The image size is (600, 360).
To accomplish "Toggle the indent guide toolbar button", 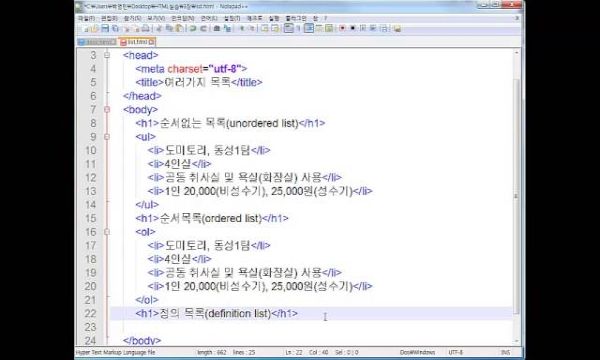I will [308, 28].
